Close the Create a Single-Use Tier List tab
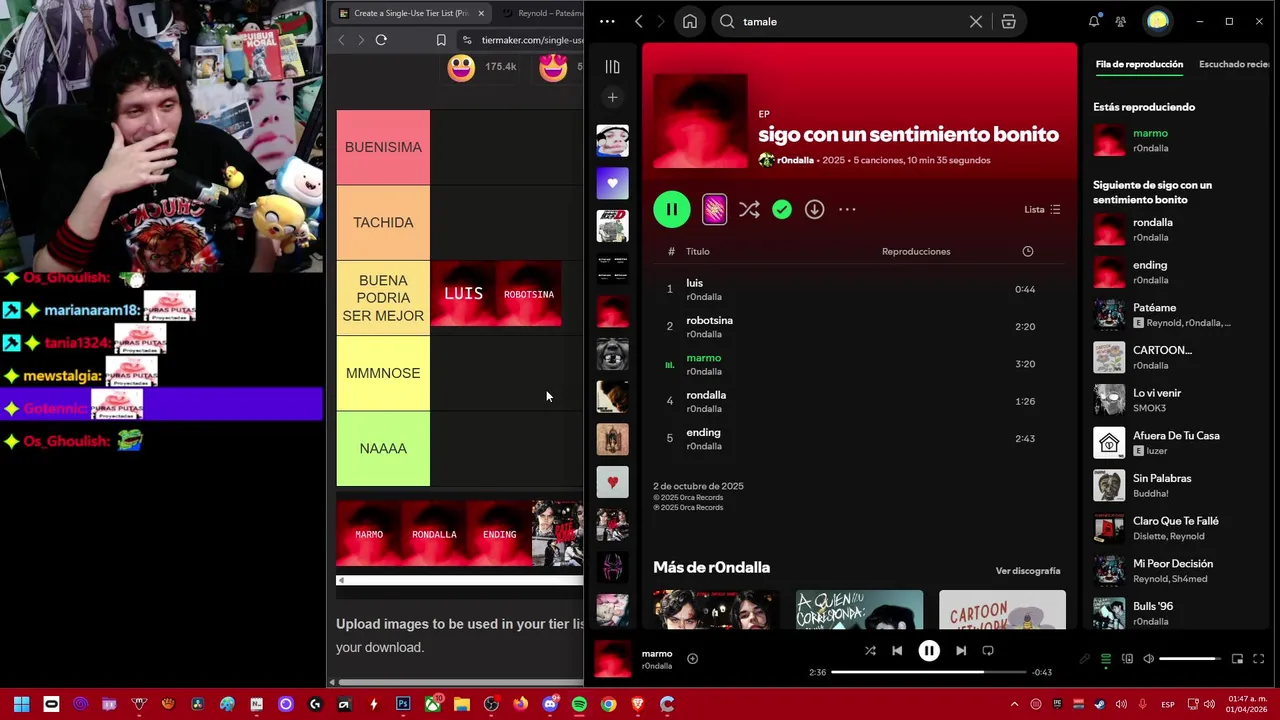This screenshot has height=720, width=1280. coord(481,13)
